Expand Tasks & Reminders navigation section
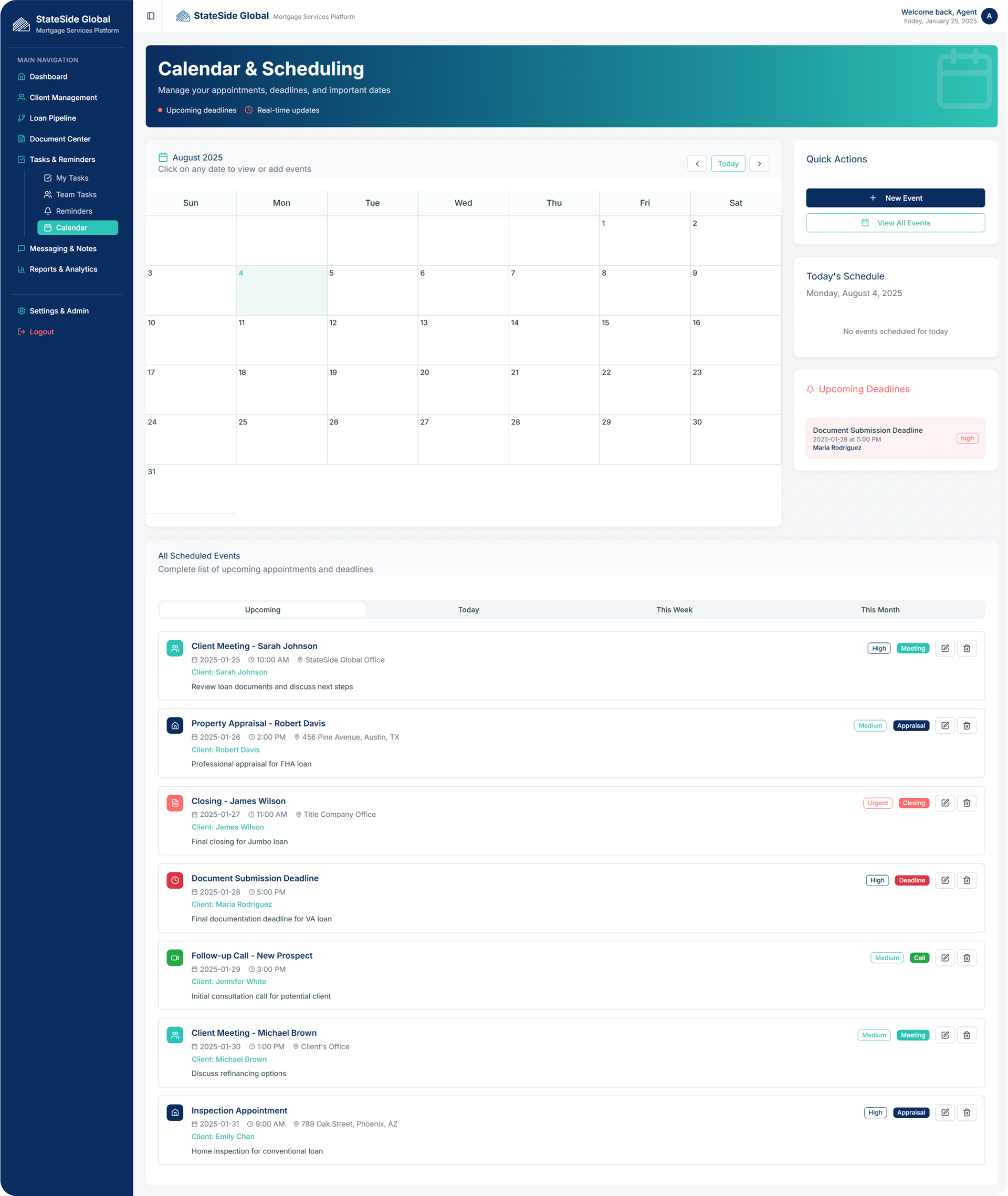 (x=62, y=160)
